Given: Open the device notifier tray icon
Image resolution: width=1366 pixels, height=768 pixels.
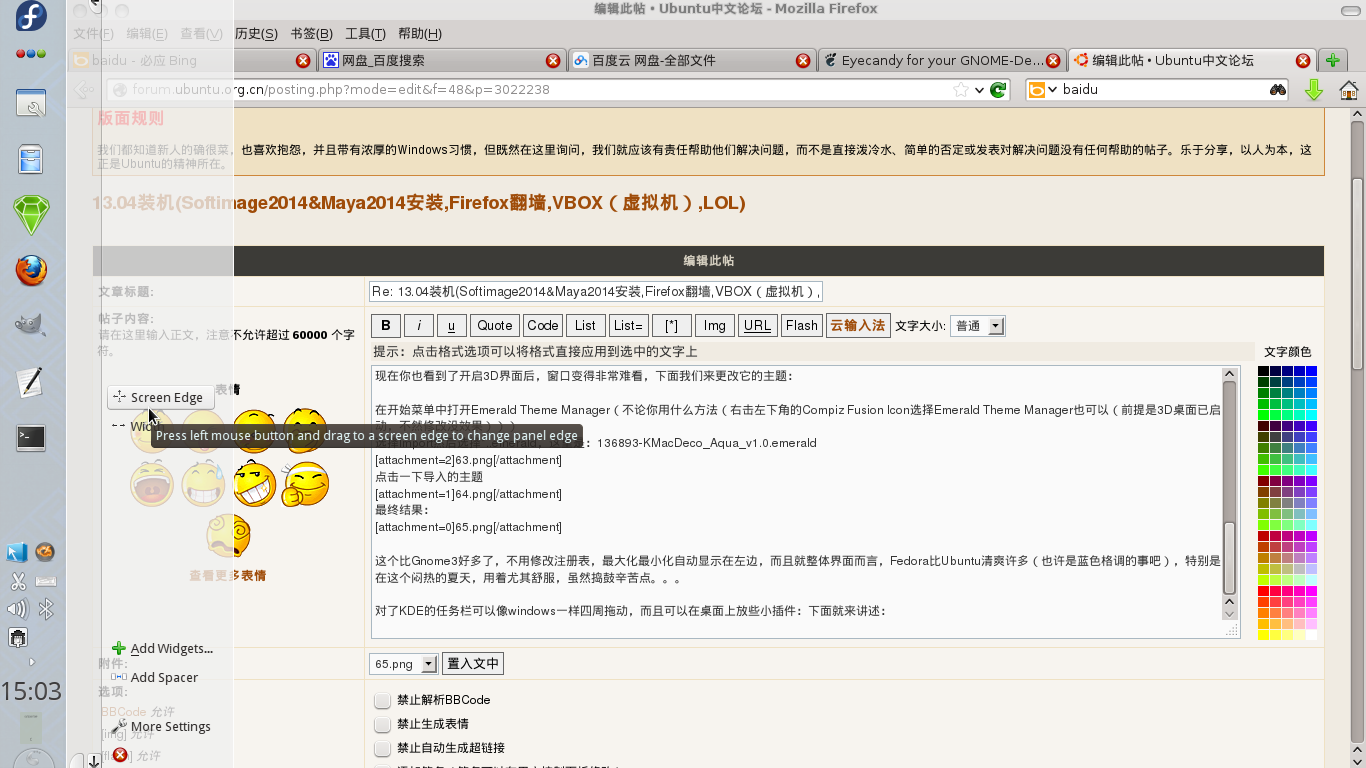Looking at the screenshot, I should coord(18,637).
